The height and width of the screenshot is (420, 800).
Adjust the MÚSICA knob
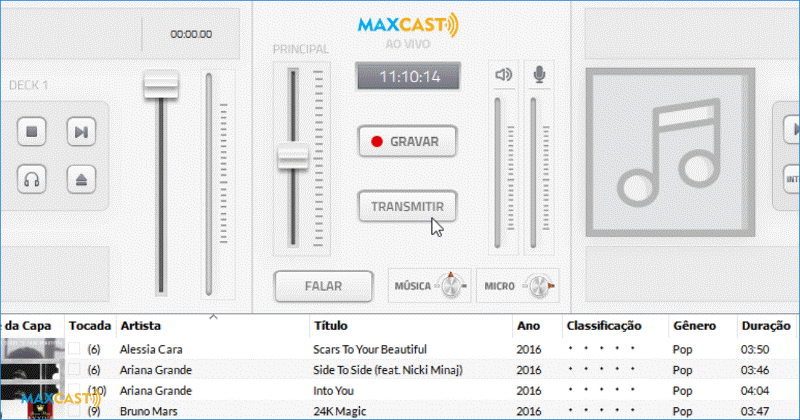click(x=451, y=285)
